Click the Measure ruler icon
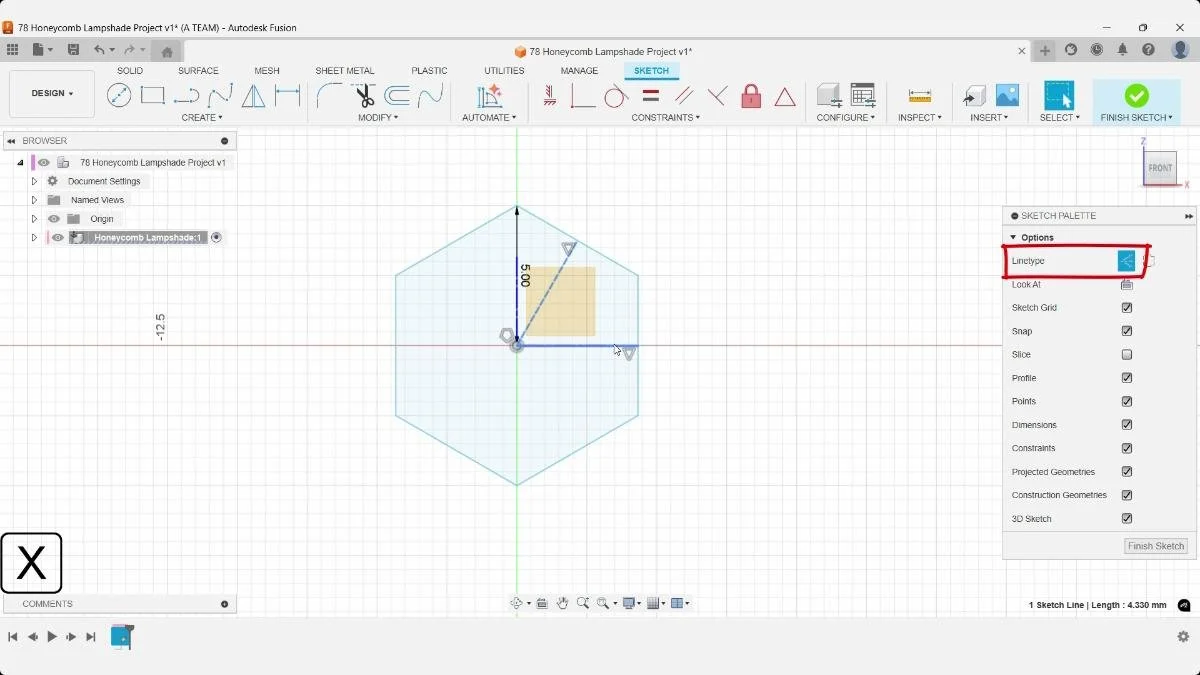The image size is (1200, 675). point(920,96)
